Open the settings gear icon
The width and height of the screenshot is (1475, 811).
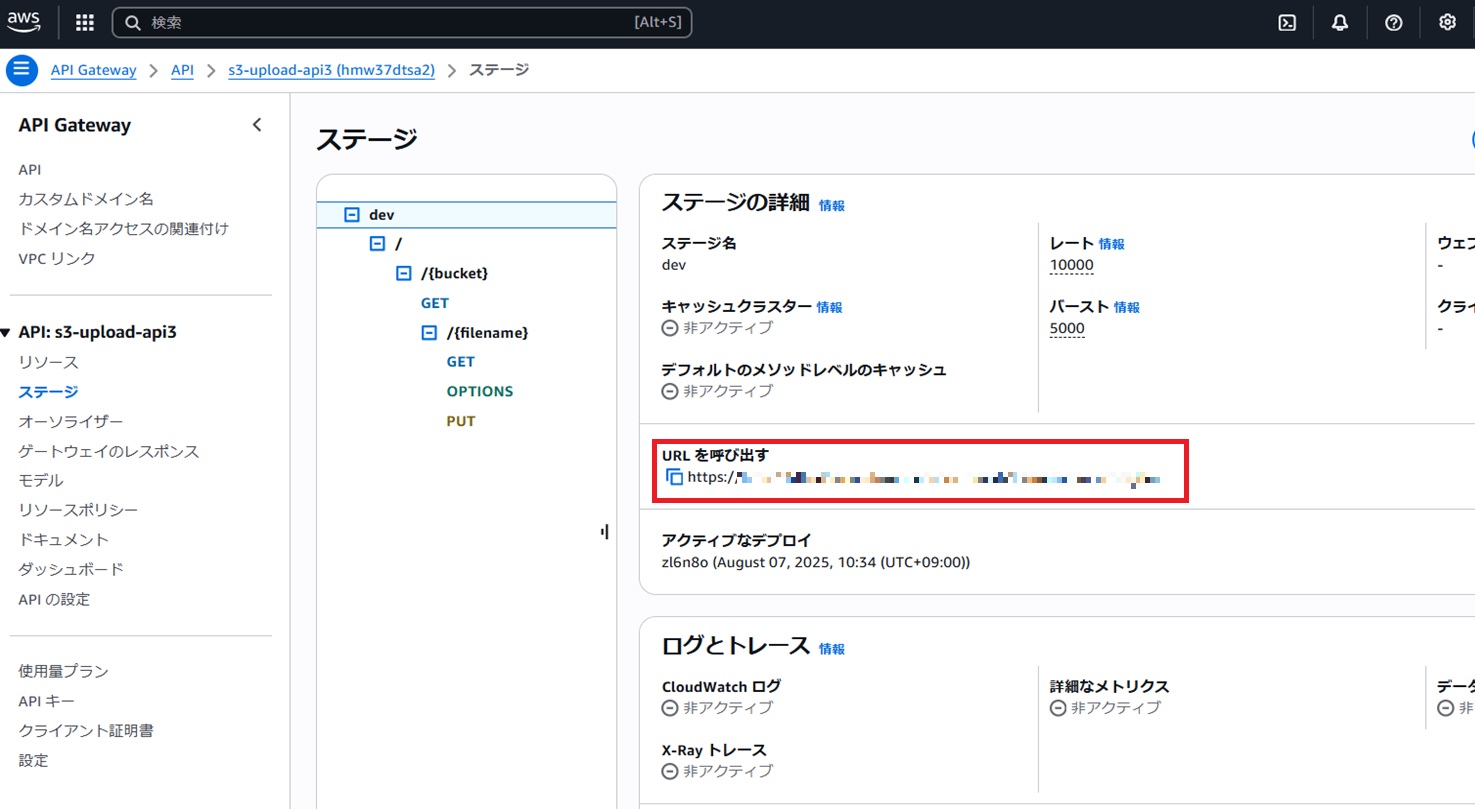[x=1447, y=23]
